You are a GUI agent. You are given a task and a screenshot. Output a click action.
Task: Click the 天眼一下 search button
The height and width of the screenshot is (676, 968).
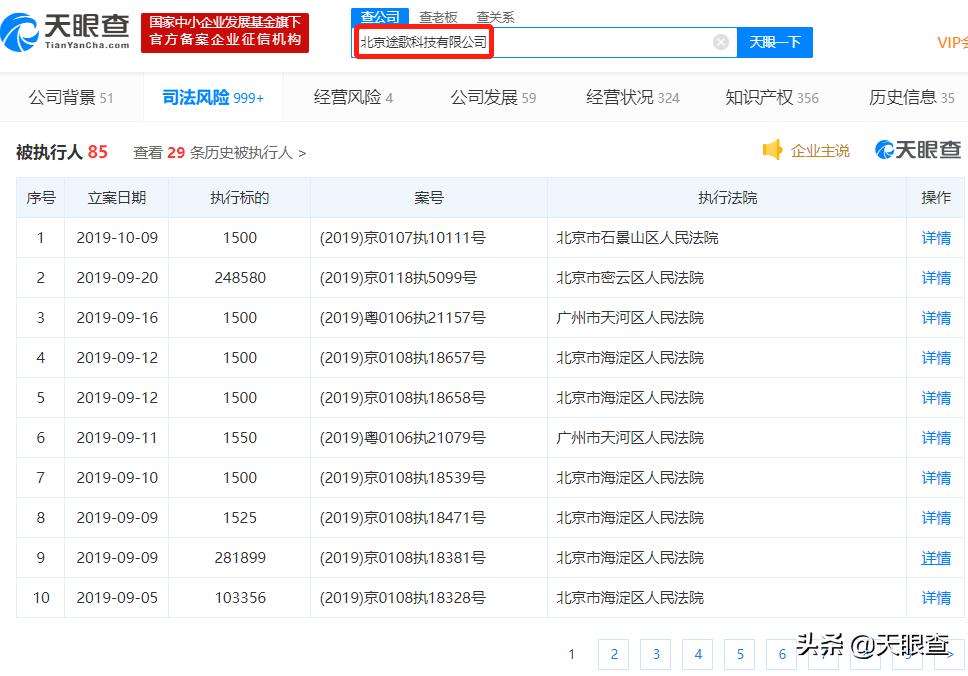tap(775, 42)
